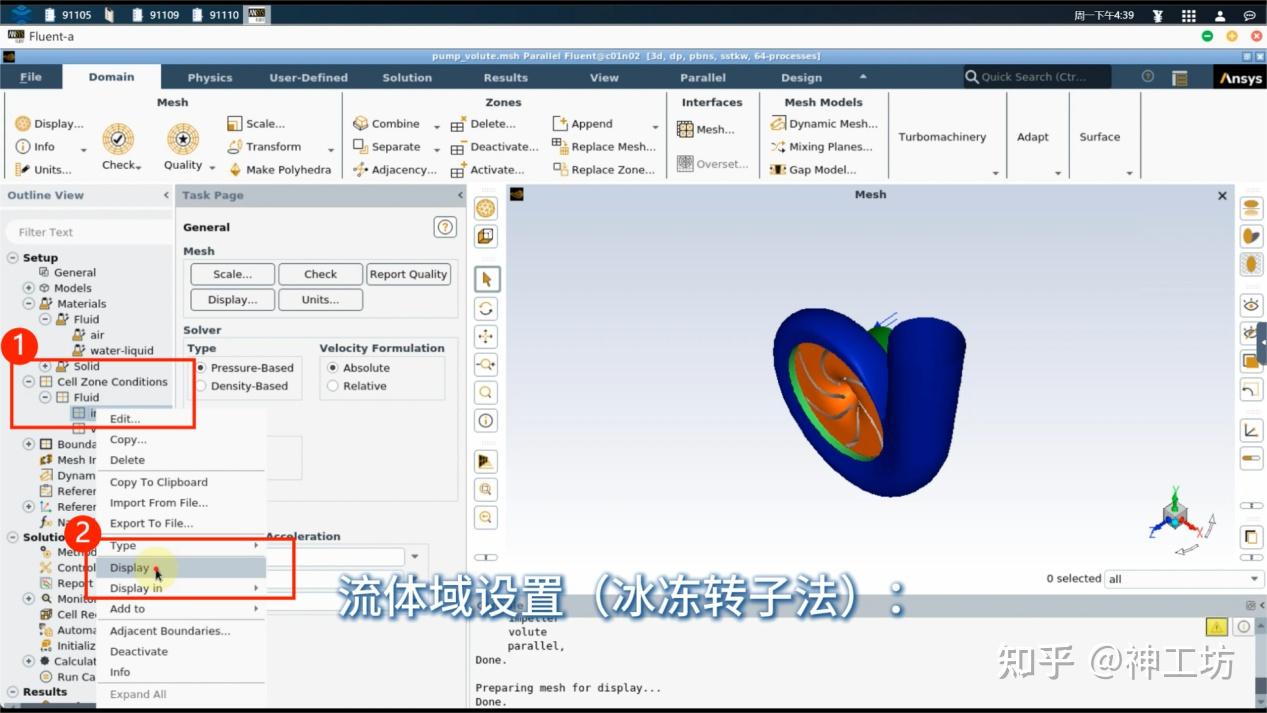Screen dimensions: 1267x713
Task: Click the Display... button in Task Page
Action: (232, 300)
